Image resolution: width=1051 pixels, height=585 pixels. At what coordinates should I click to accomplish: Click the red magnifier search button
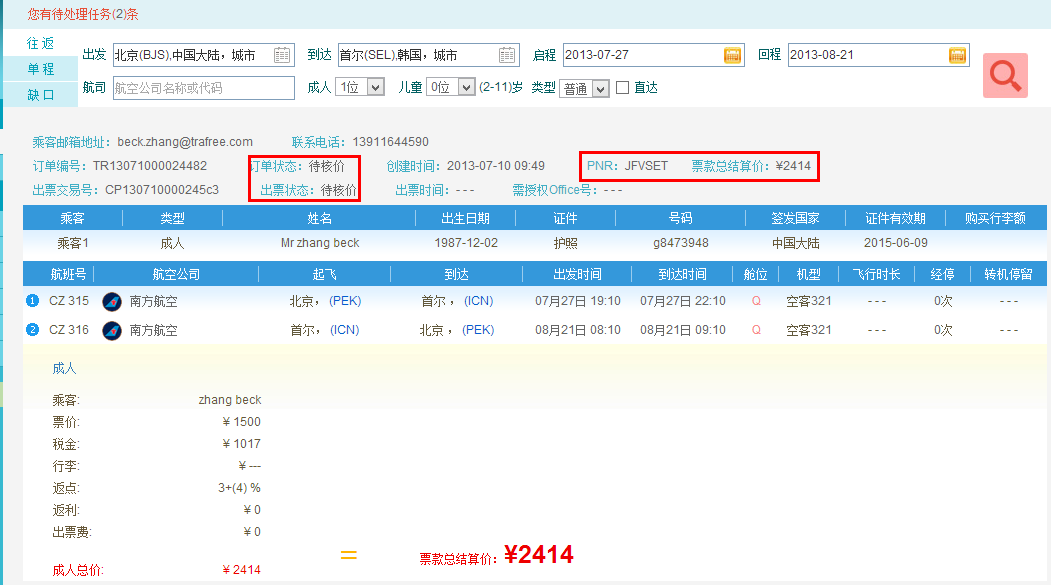[x=1005, y=75]
